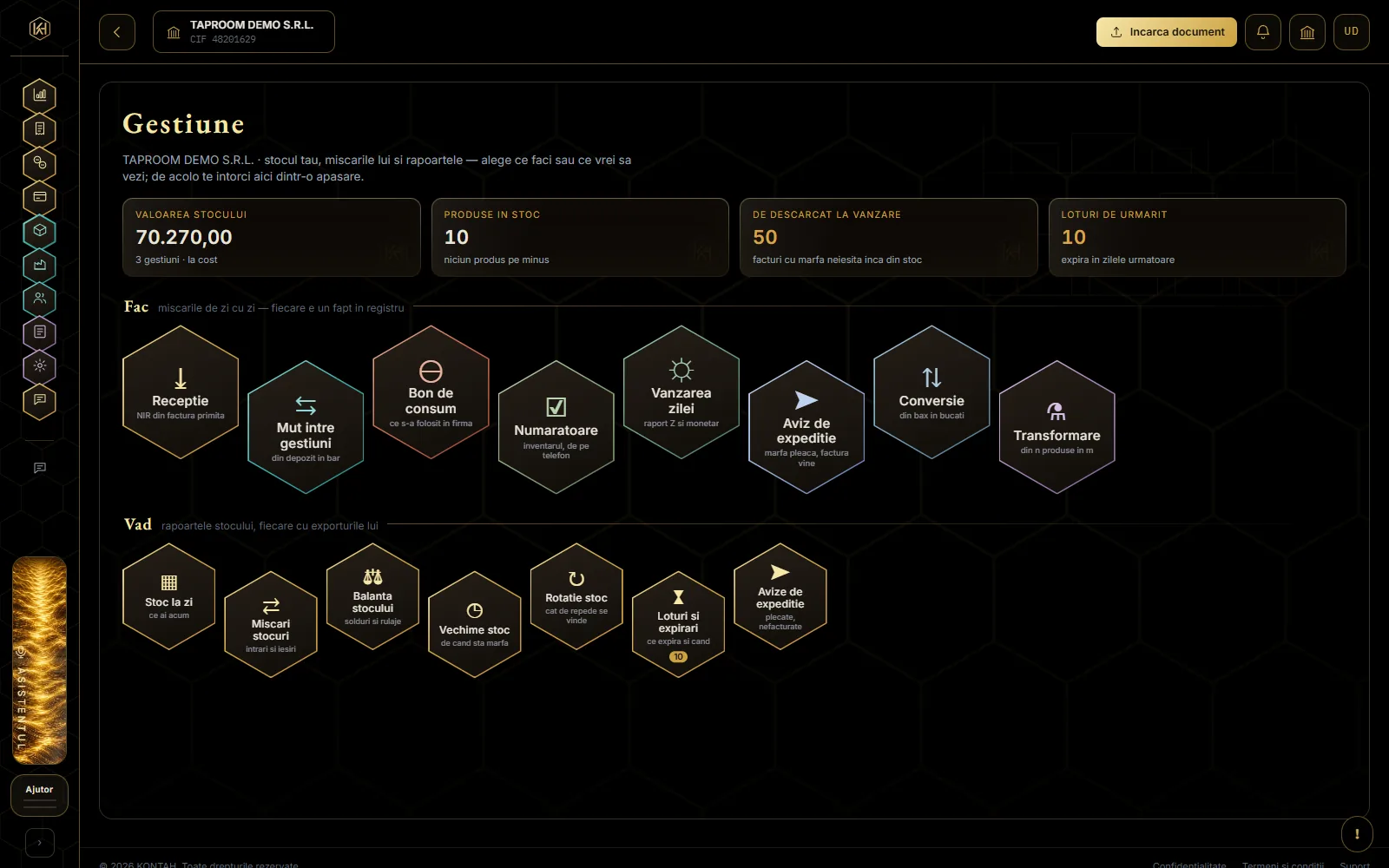The height and width of the screenshot is (868, 1389).
Task: Open Transformare tile
Action: coord(1057,427)
